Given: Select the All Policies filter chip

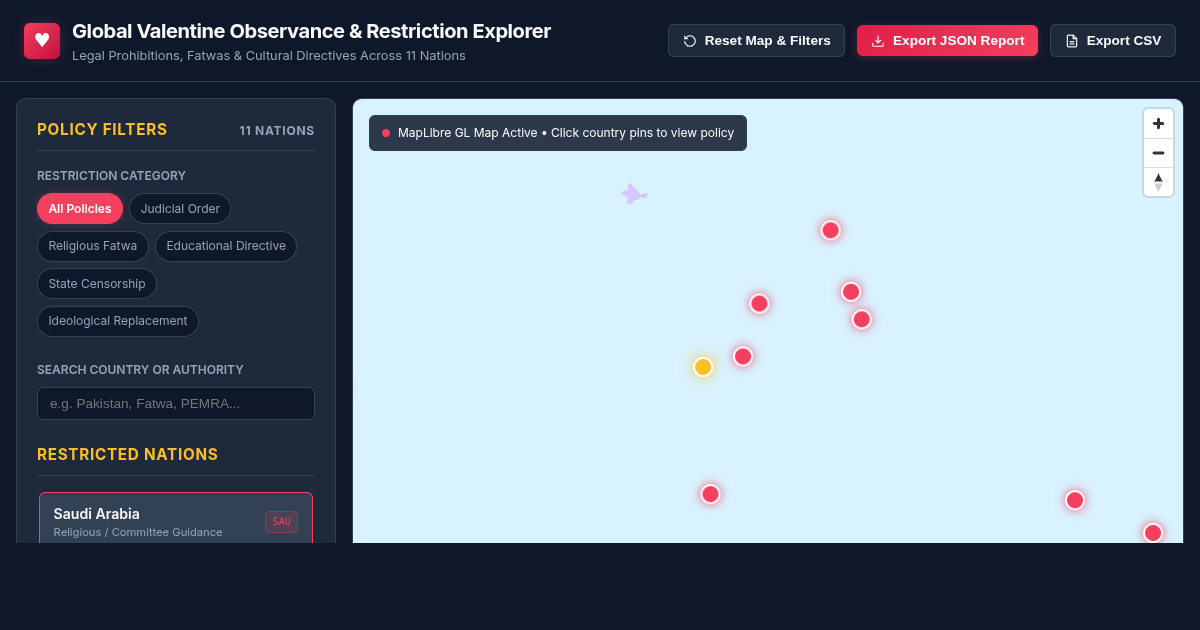Looking at the screenshot, I should click(x=80, y=209).
